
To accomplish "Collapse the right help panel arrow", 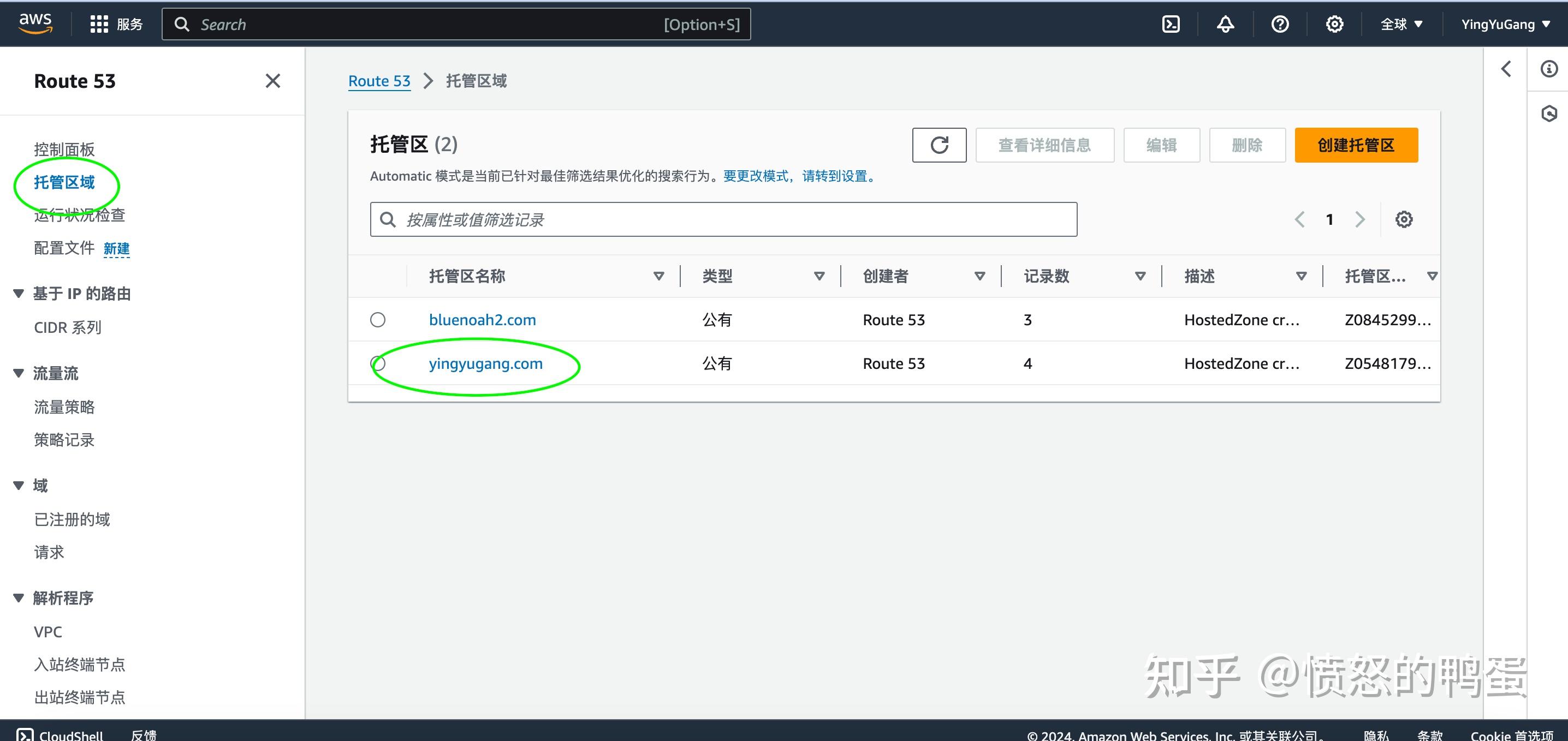I will (1506, 69).
